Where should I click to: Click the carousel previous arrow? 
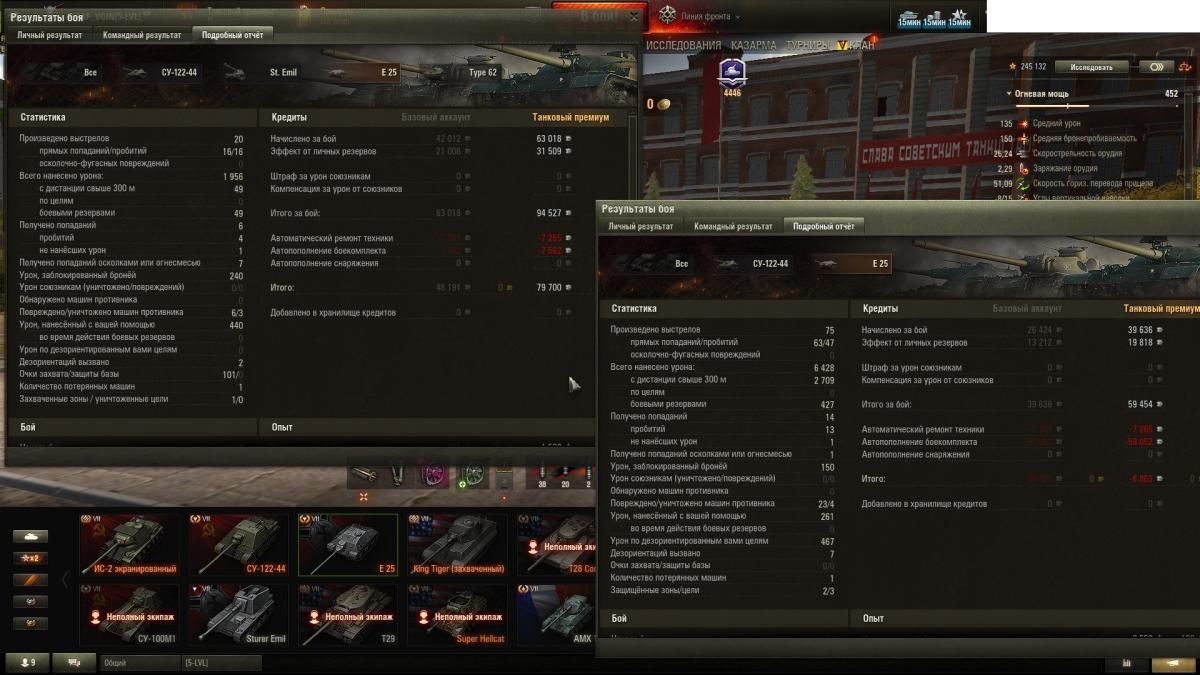point(67,579)
